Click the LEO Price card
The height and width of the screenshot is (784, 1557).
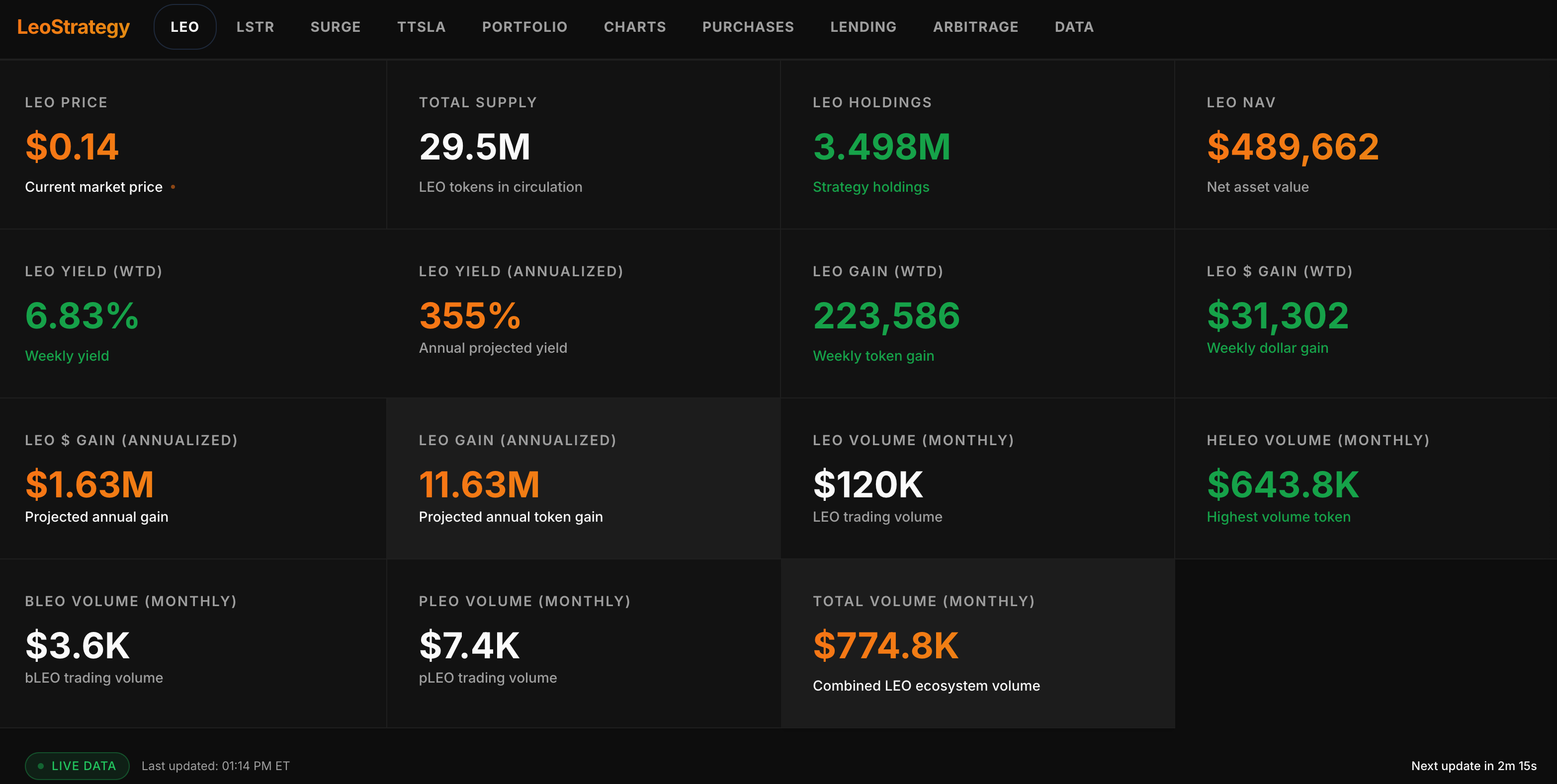pos(193,145)
